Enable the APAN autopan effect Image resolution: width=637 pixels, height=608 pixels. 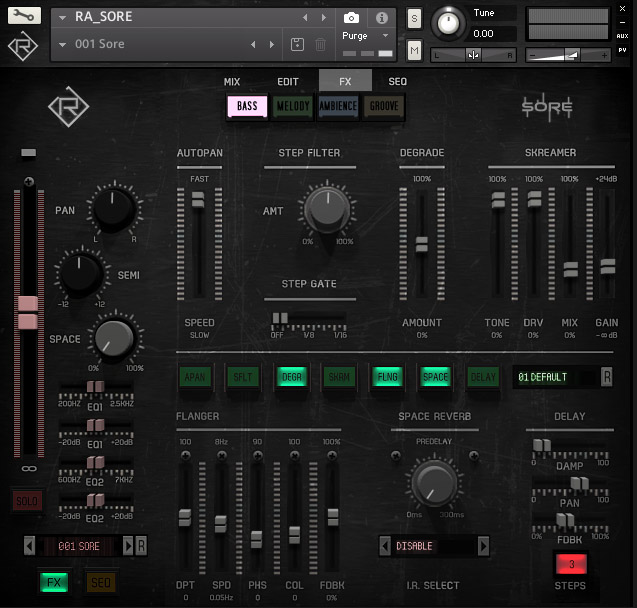click(194, 376)
